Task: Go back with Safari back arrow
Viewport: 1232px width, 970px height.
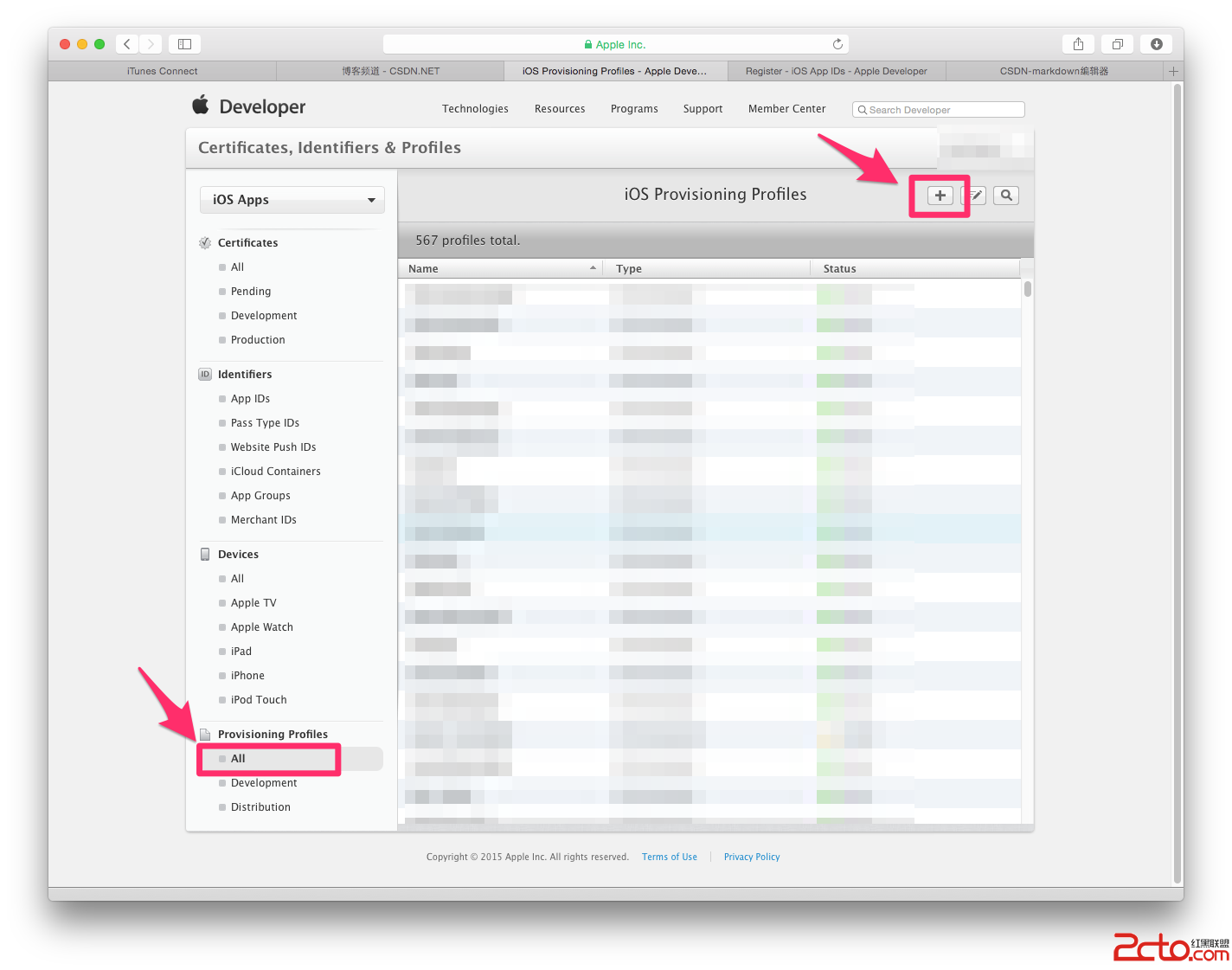Action: [126, 44]
